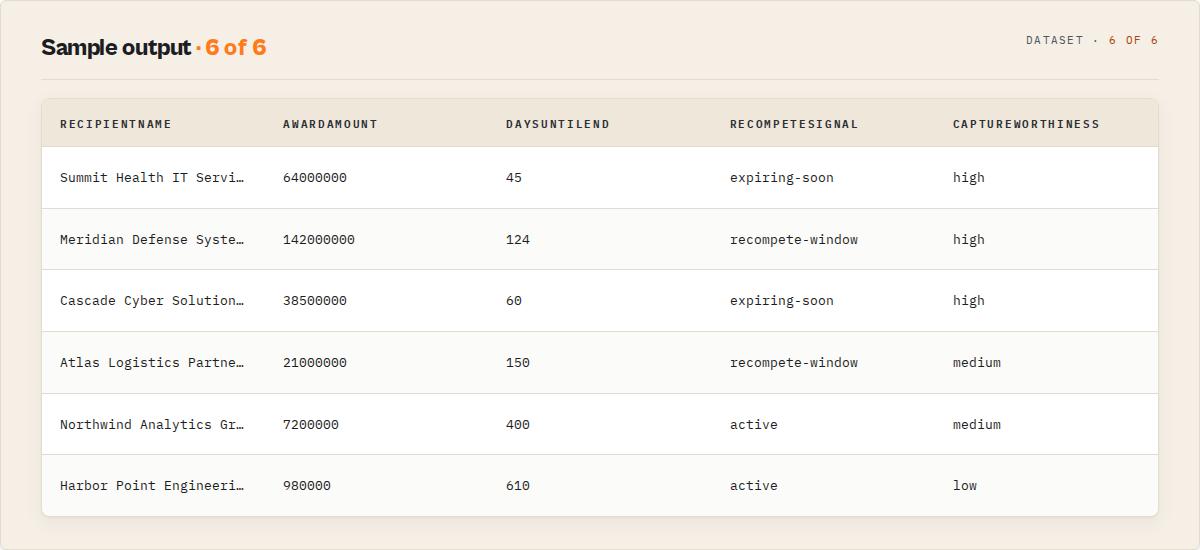The height and width of the screenshot is (550, 1200).
Task: Select Atlas Logistics Partners recipient cell
Action: [152, 363]
